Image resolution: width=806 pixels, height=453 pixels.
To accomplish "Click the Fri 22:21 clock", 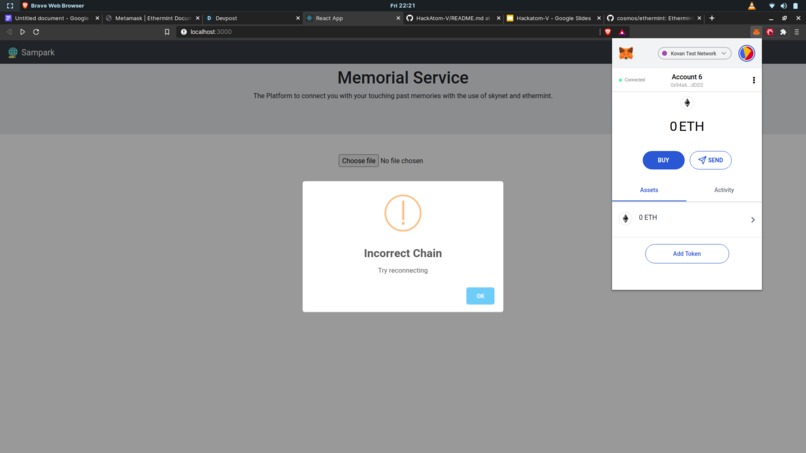I will point(402,6).
